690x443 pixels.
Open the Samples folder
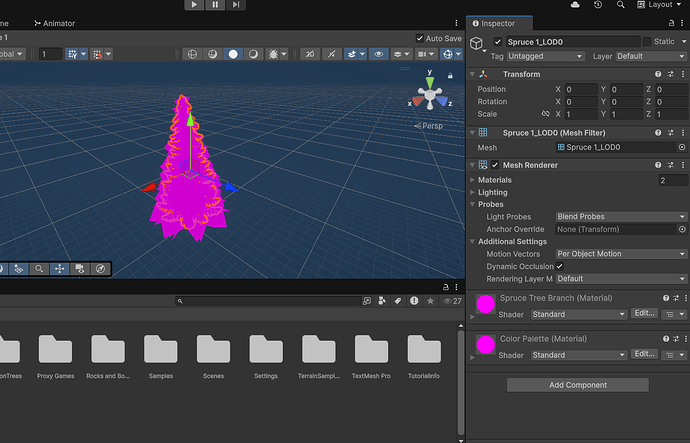coord(161,356)
